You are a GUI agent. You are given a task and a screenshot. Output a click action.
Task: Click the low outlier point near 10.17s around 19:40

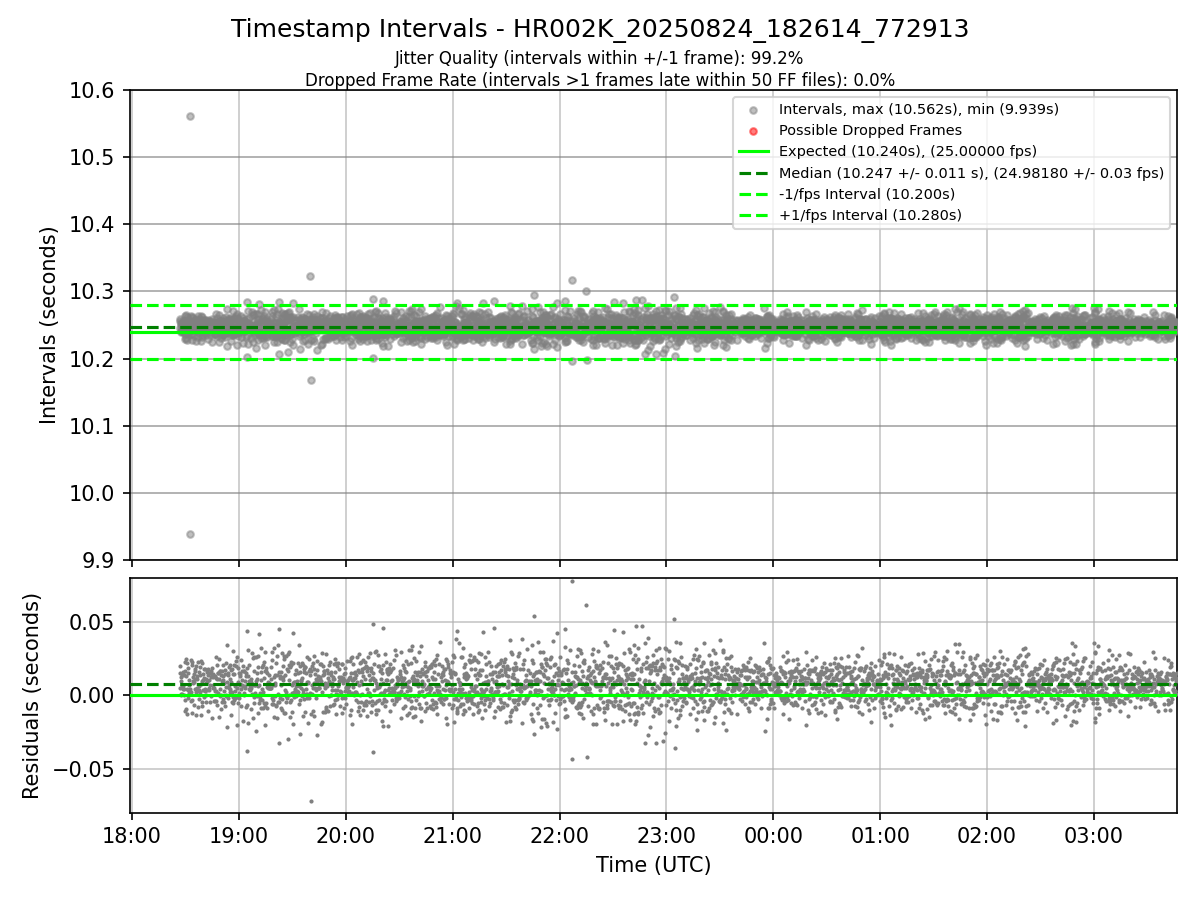click(311, 380)
